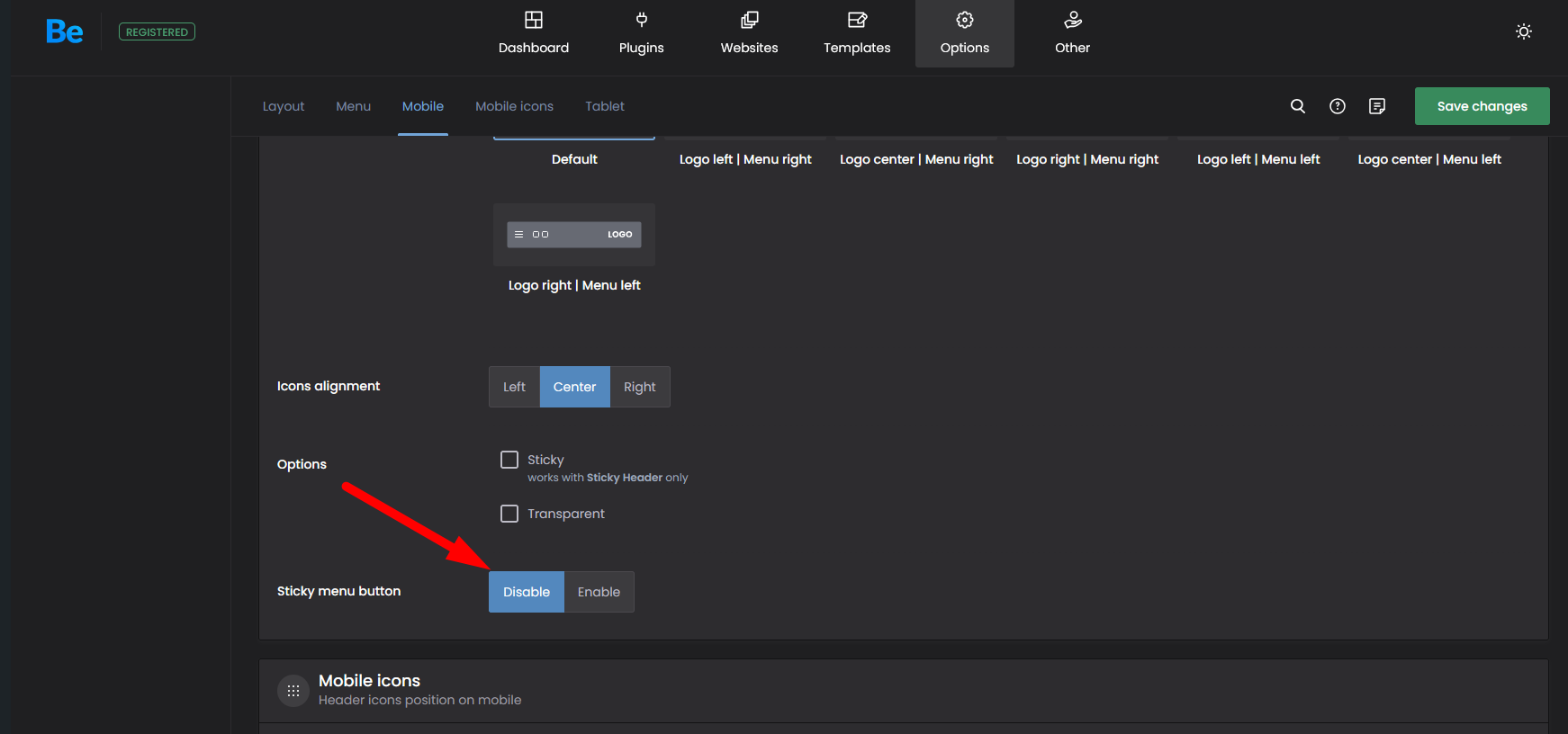Click the Options field label
This screenshot has width=1568, height=734.
(302, 464)
